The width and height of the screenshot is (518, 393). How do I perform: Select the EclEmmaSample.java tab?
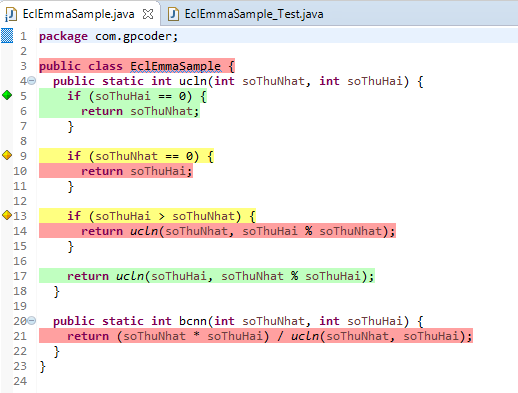tap(78, 14)
